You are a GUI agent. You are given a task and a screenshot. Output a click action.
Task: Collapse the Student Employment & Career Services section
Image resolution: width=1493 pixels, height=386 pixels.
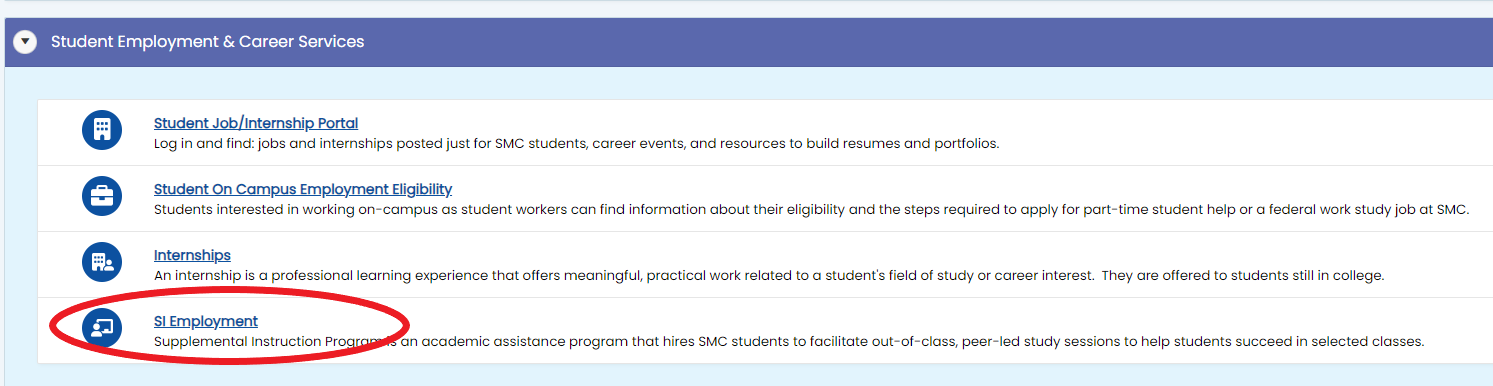(25, 42)
